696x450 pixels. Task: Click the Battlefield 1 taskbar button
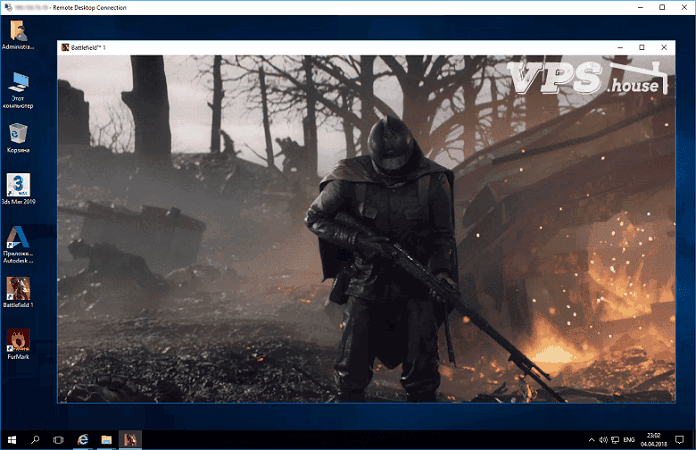tap(129, 439)
